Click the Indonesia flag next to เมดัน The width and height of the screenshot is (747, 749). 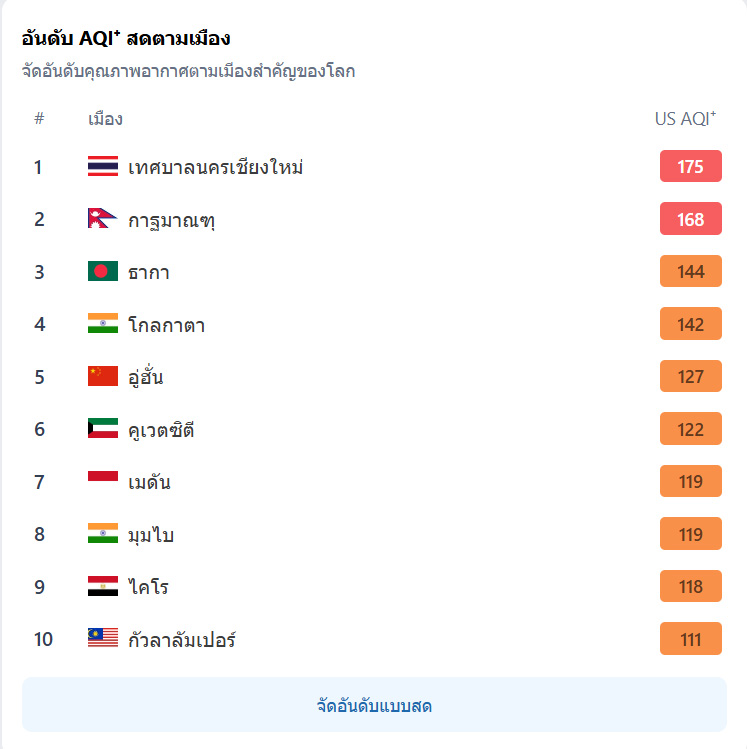103,481
